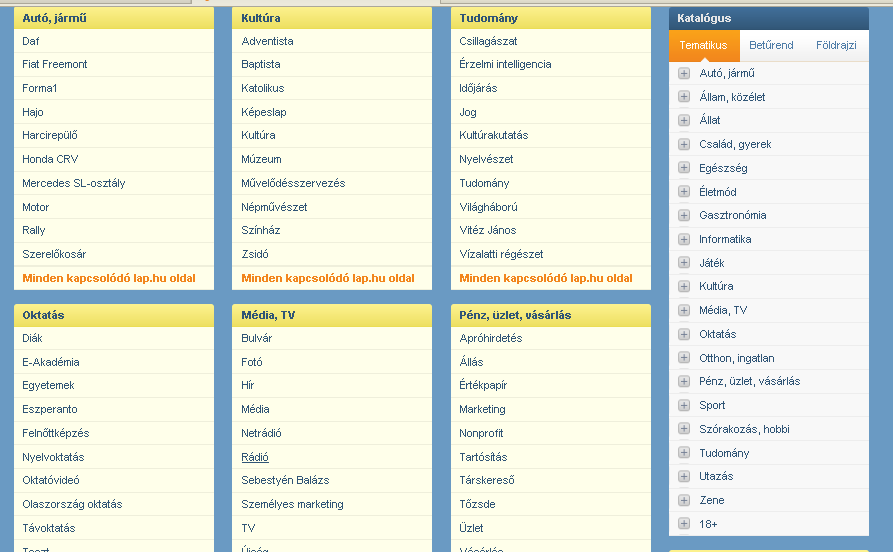Click plus icon beside Pénz, üzlet, vásárlás in catalog
This screenshot has width=893, height=552.
click(x=684, y=382)
